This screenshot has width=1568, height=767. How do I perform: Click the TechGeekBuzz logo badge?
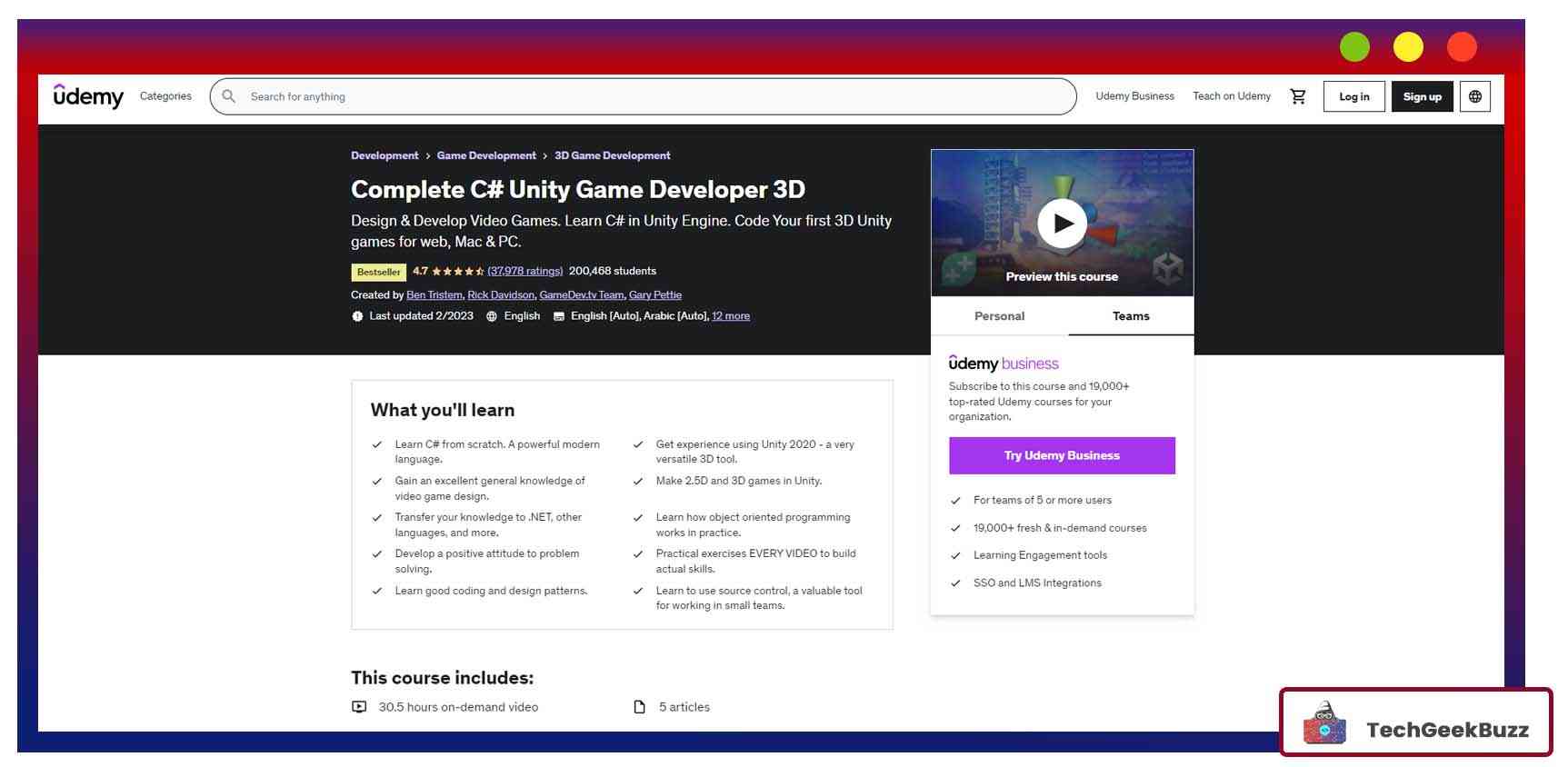pos(1415,723)
